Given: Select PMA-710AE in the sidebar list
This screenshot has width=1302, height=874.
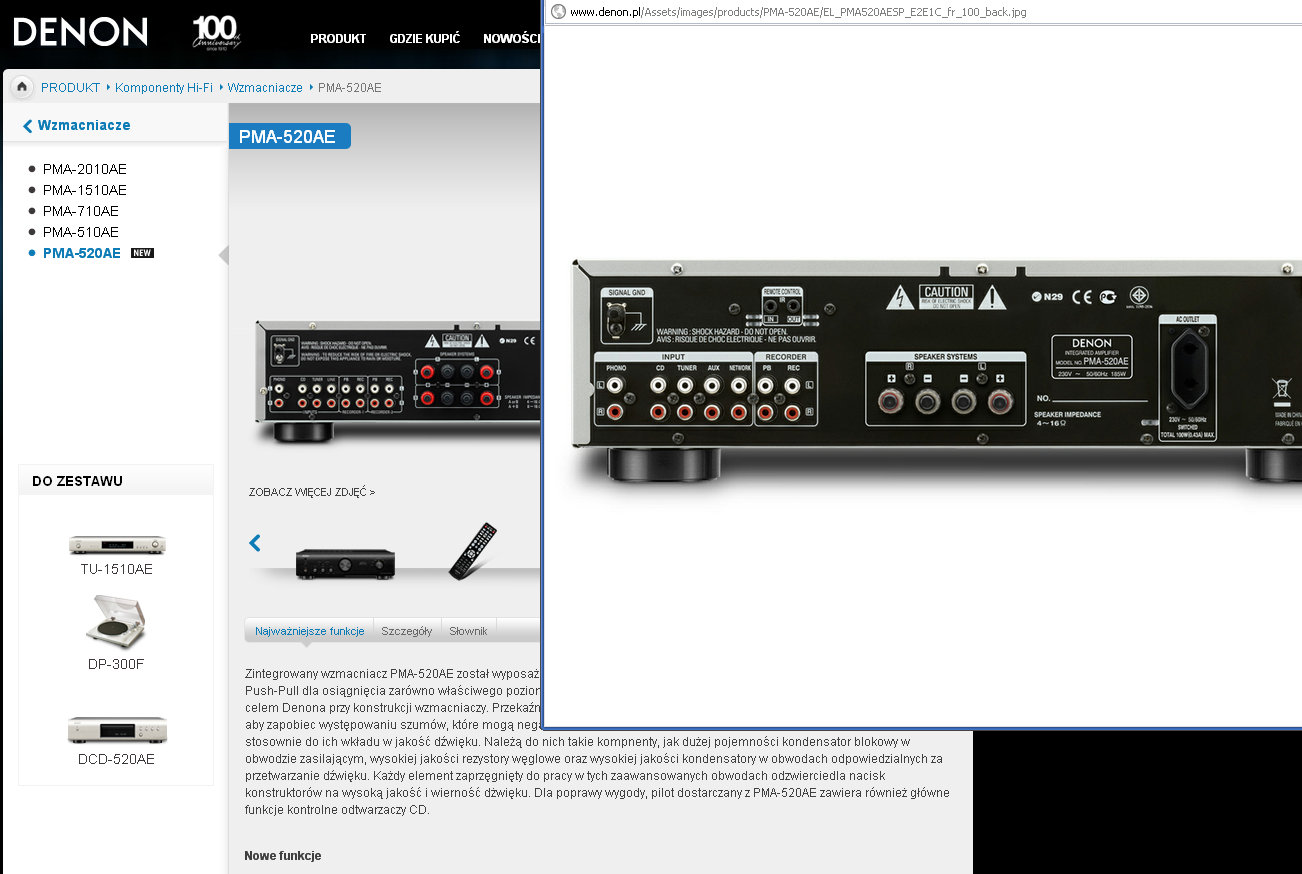Looking at the screenshot, I should (80, 211).
